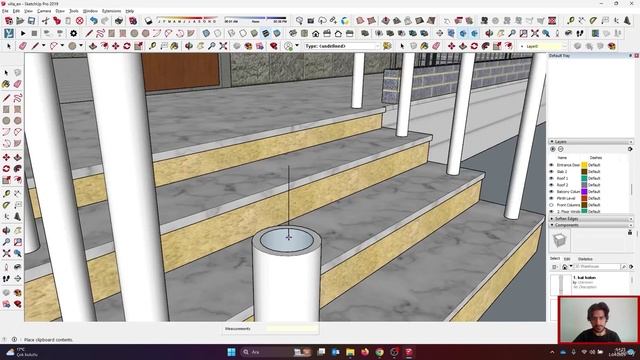
Task: Select the Freehand tool in left toolbar
Action: [x=17, y=98]
